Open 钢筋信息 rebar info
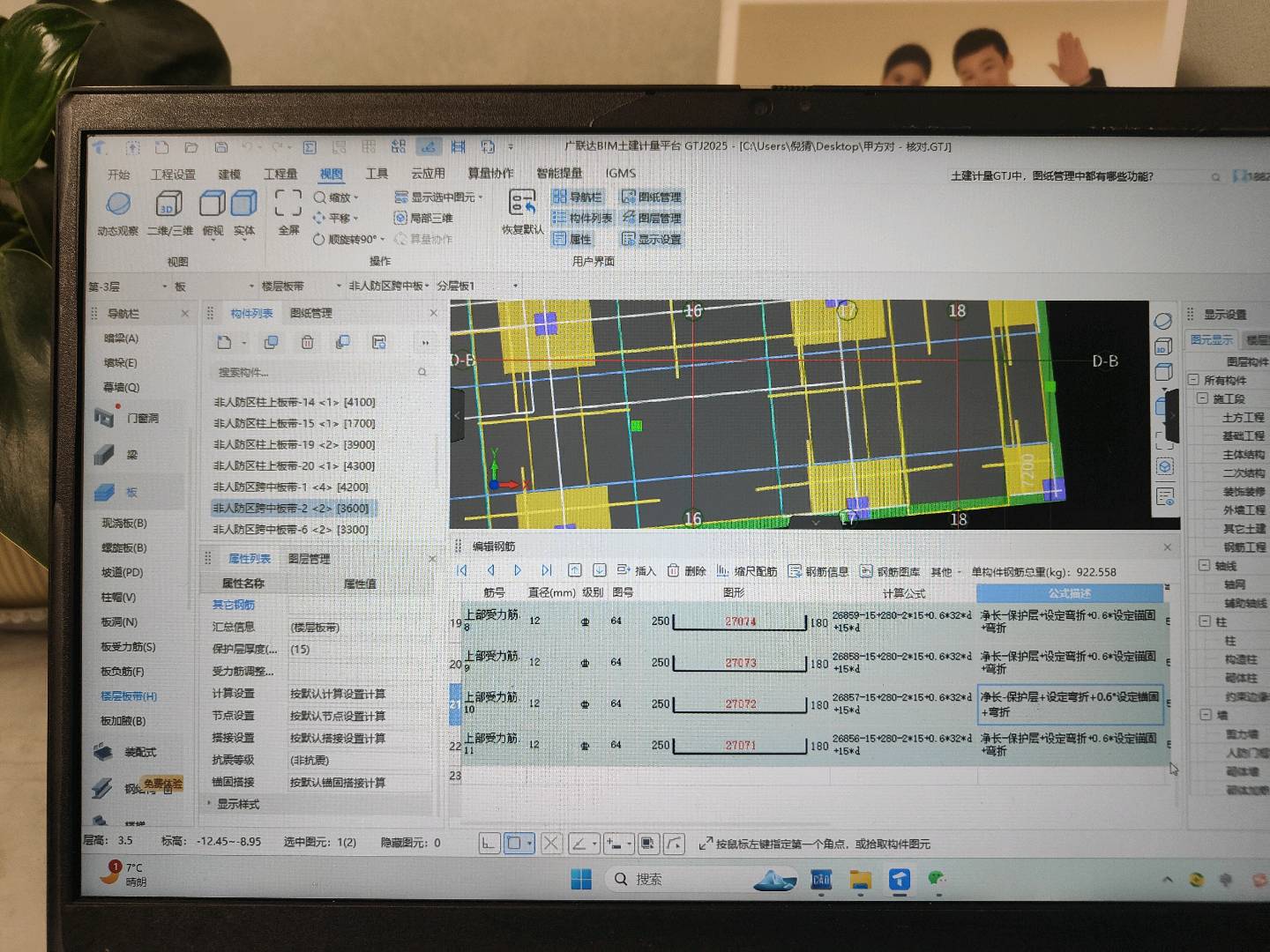 [818, 571]
